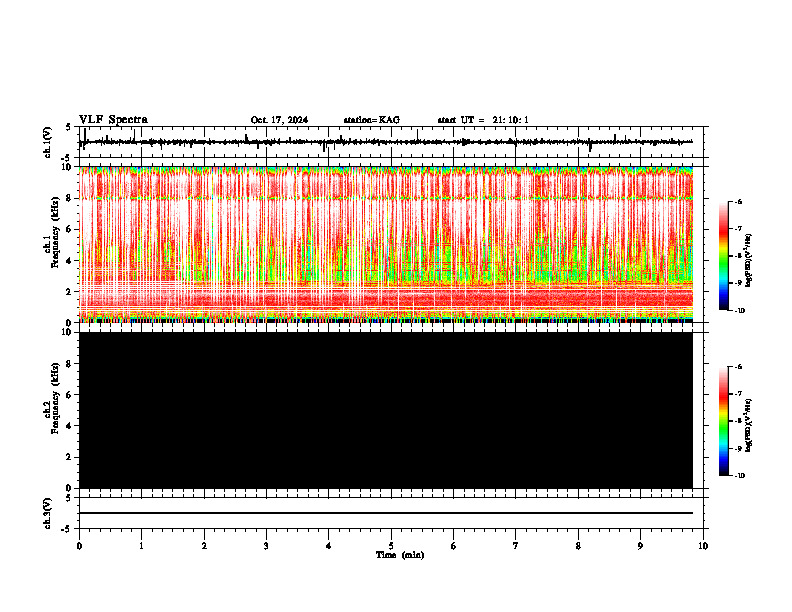Pick the ch.2 spectrogram color scale bar

point(723,421)
